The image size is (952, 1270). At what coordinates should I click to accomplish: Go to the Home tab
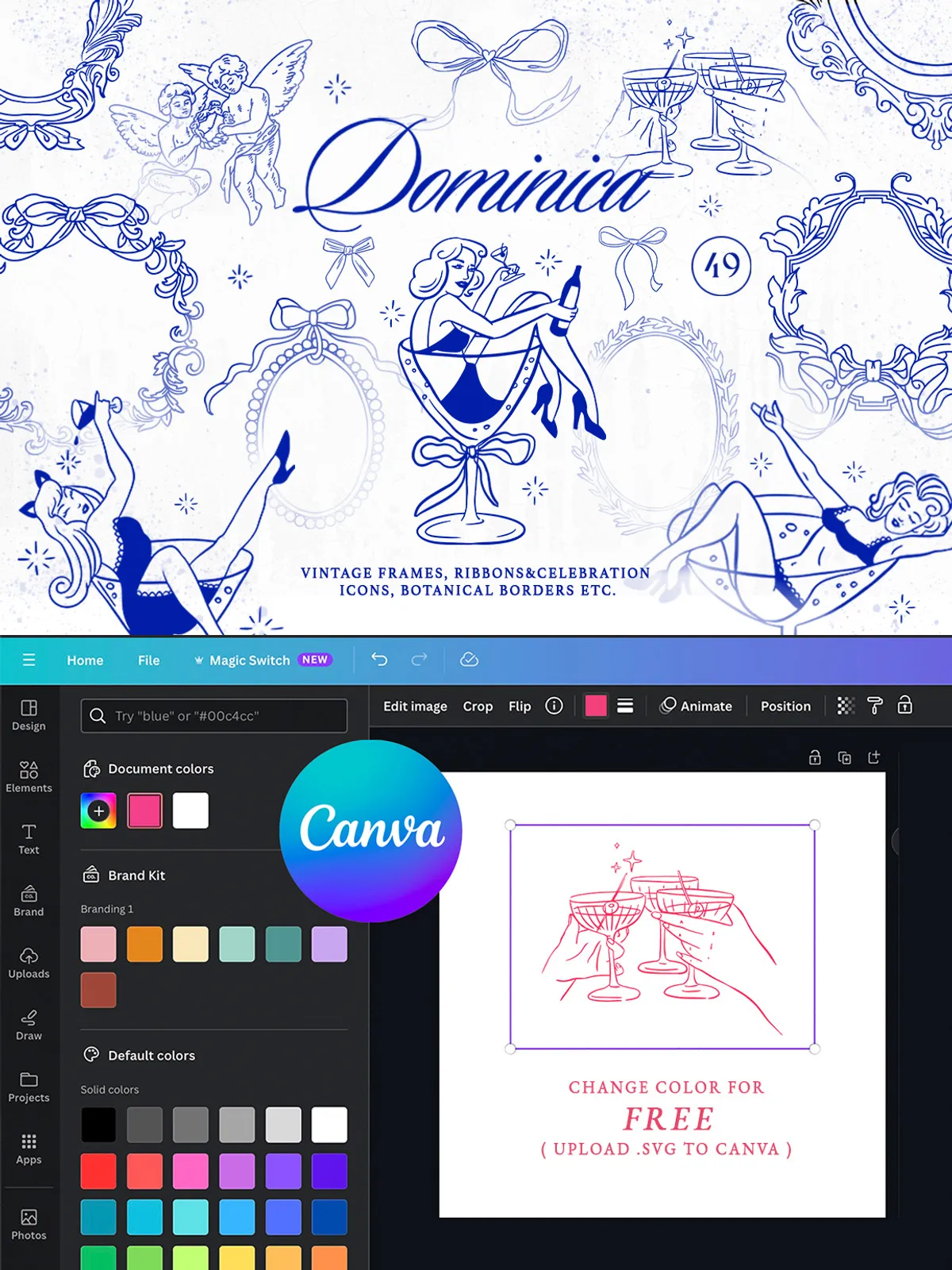[x=85, y=660]
